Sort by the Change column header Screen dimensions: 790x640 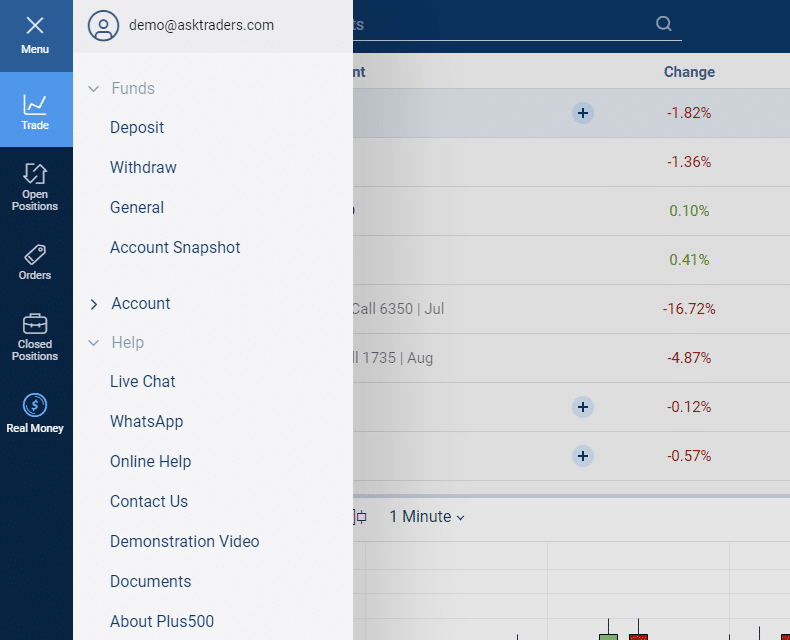(689, 72)
